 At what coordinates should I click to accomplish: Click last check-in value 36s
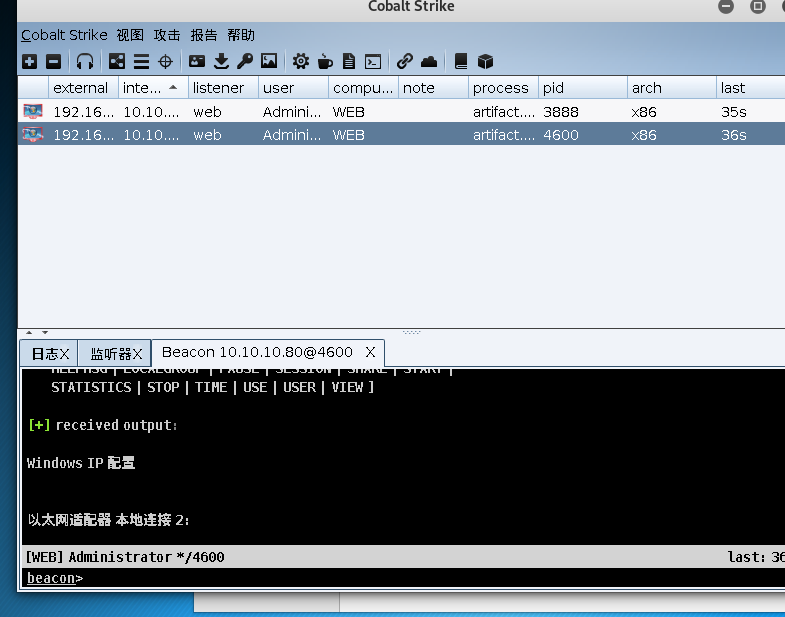[x=733, y=135]
